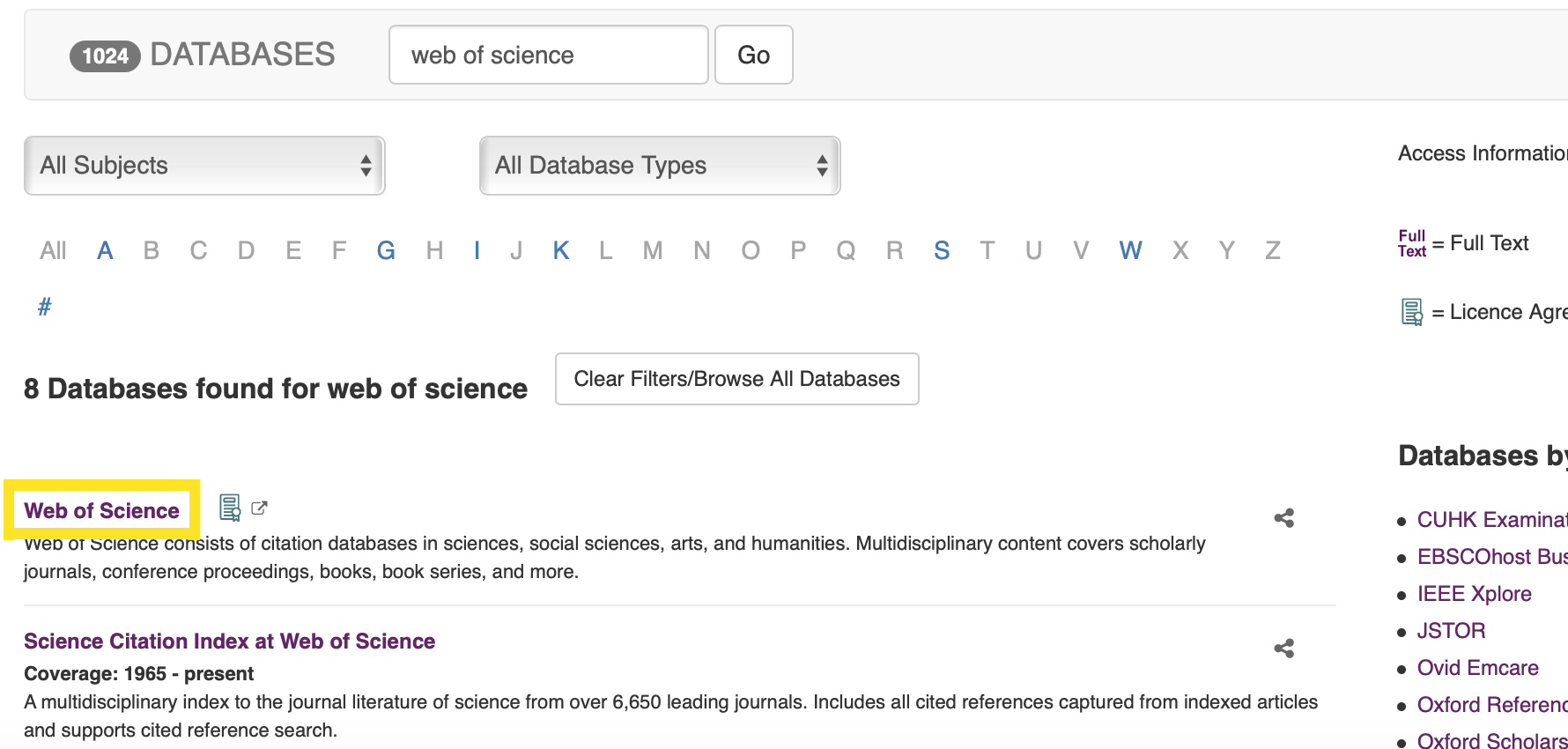Browse databases under letter G
1568x749 pixels.
(386, 251)
